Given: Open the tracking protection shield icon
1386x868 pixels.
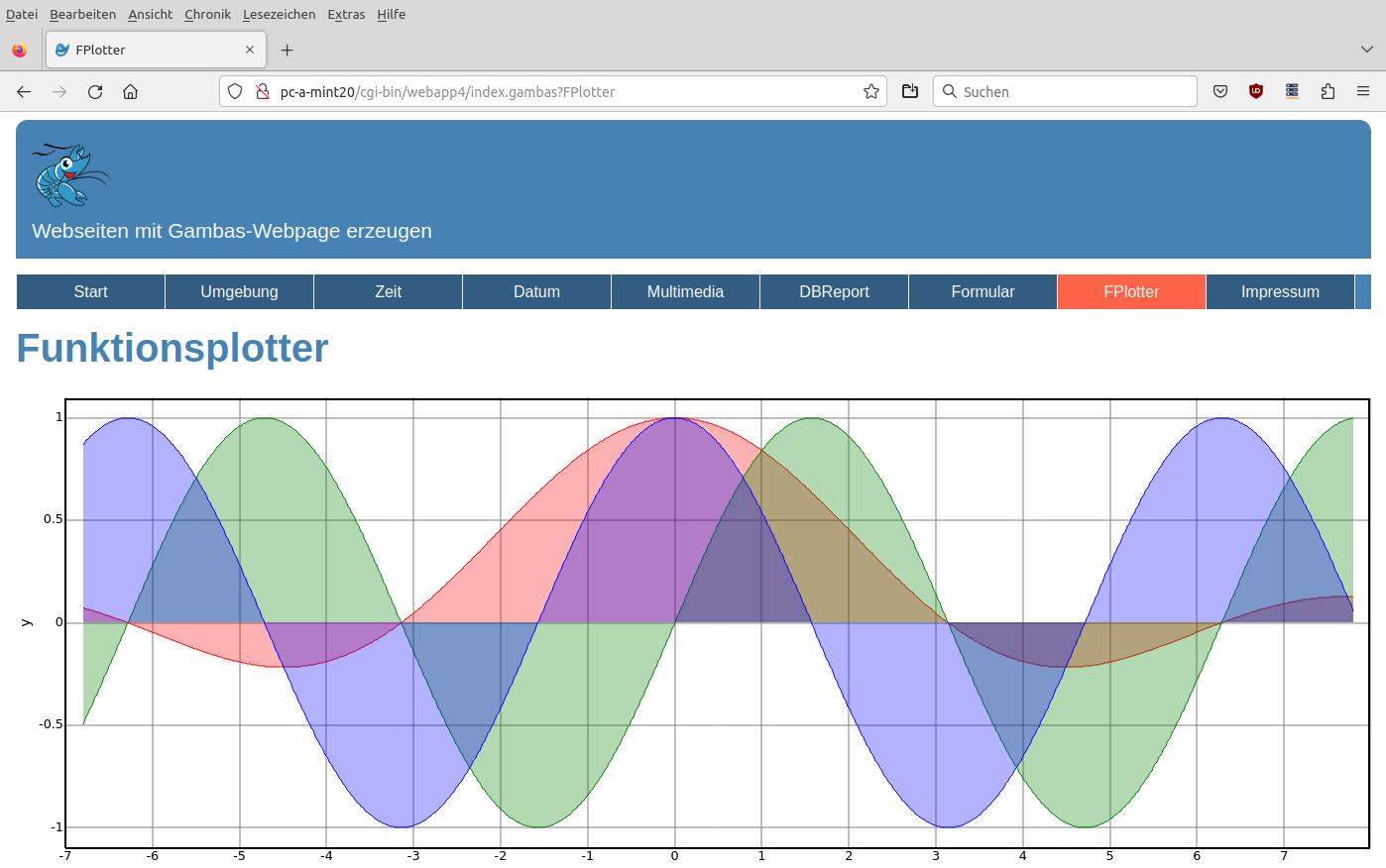Looking at the screenshot, I should pyautogui.click(x=235, y=91).
